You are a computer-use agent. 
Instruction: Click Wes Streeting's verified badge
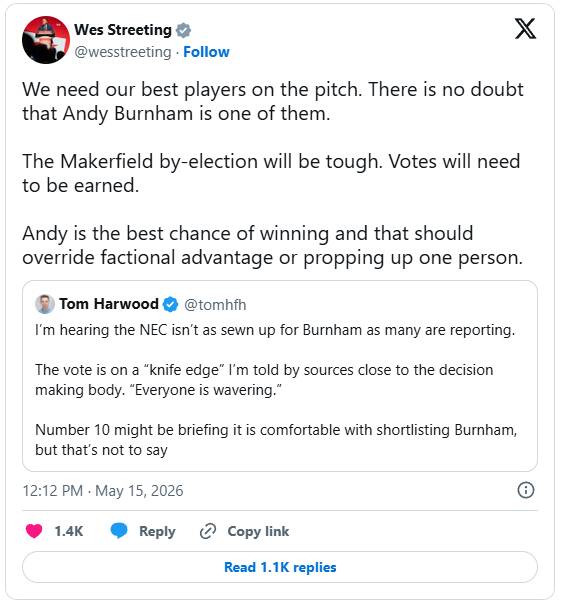pyautogui.click(x=183, y=30)
